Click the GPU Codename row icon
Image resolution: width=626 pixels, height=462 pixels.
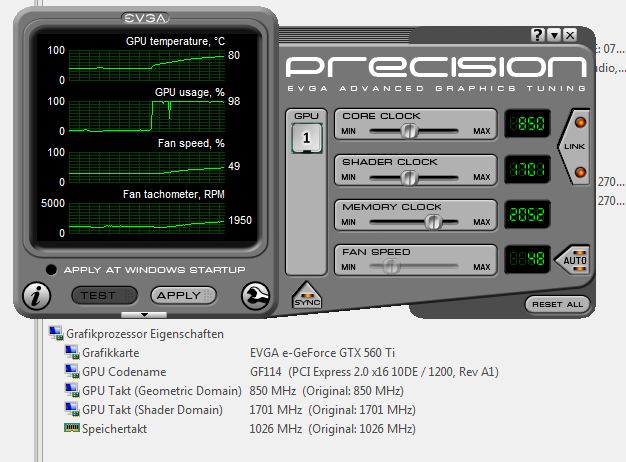pyautogui.click(x=72, y=371)
